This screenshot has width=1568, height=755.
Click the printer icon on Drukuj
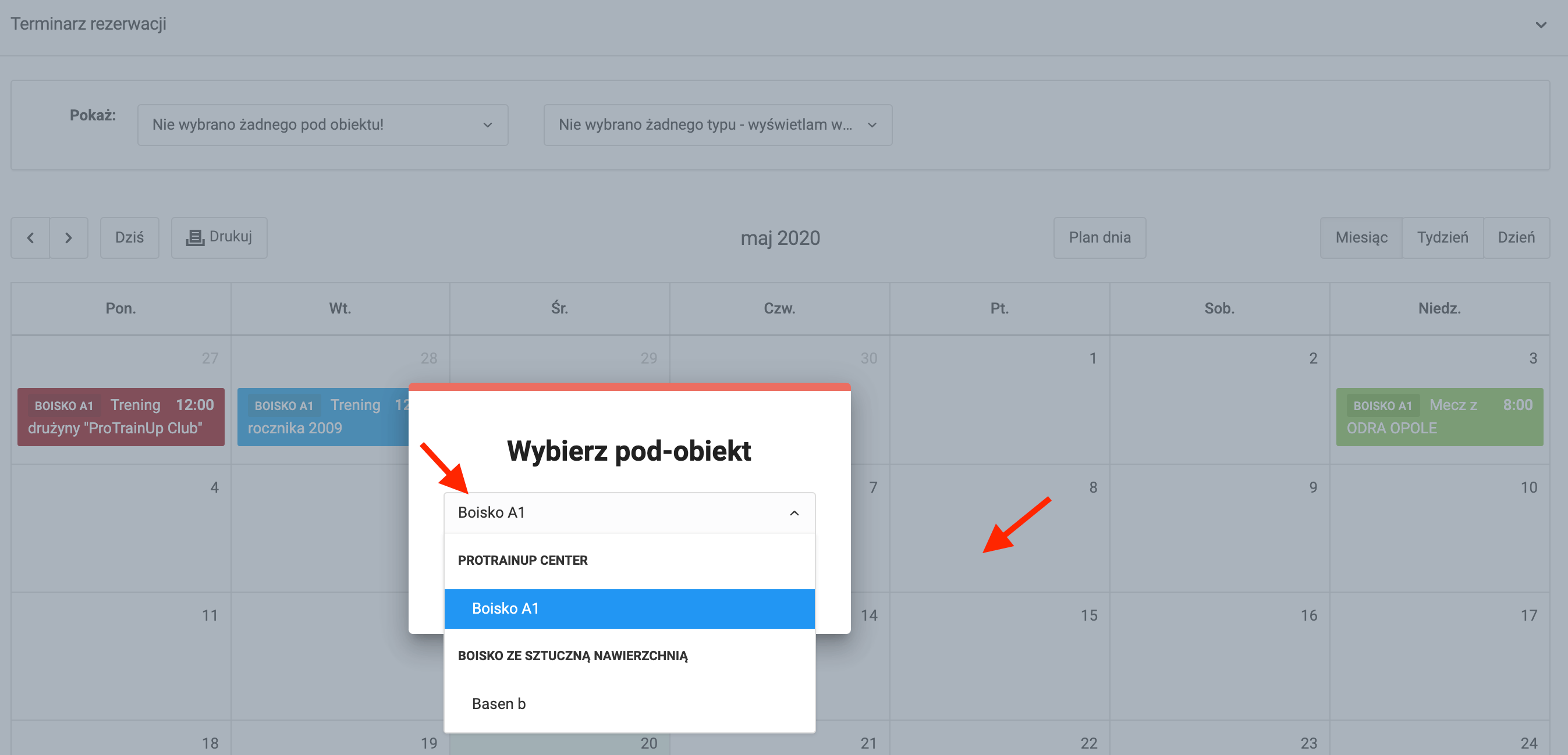pos(195,237)
